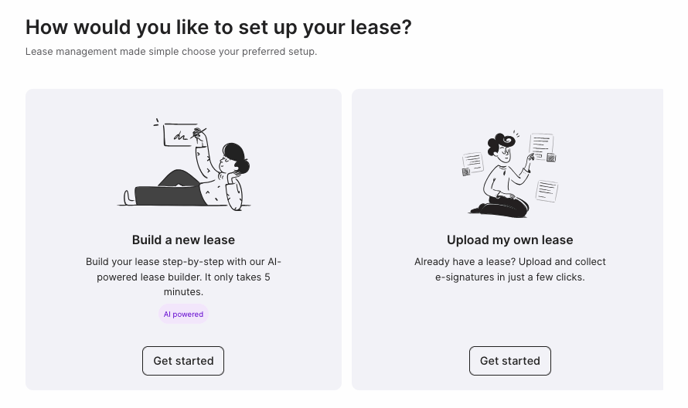Click the top-right floating document being touched
Screen dimensions: 688x408
tap(542, 147)
